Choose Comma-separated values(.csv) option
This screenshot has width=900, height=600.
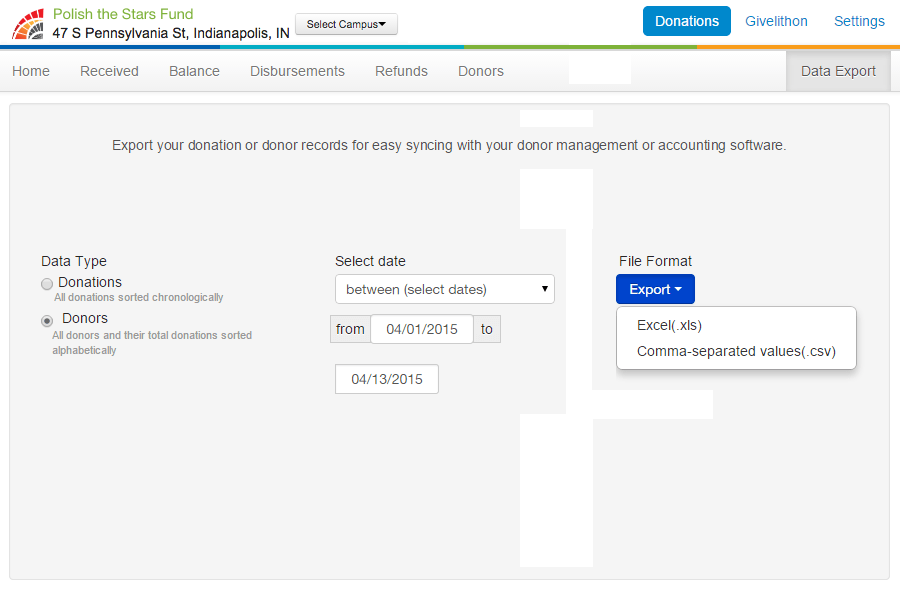tap(735, 351)
